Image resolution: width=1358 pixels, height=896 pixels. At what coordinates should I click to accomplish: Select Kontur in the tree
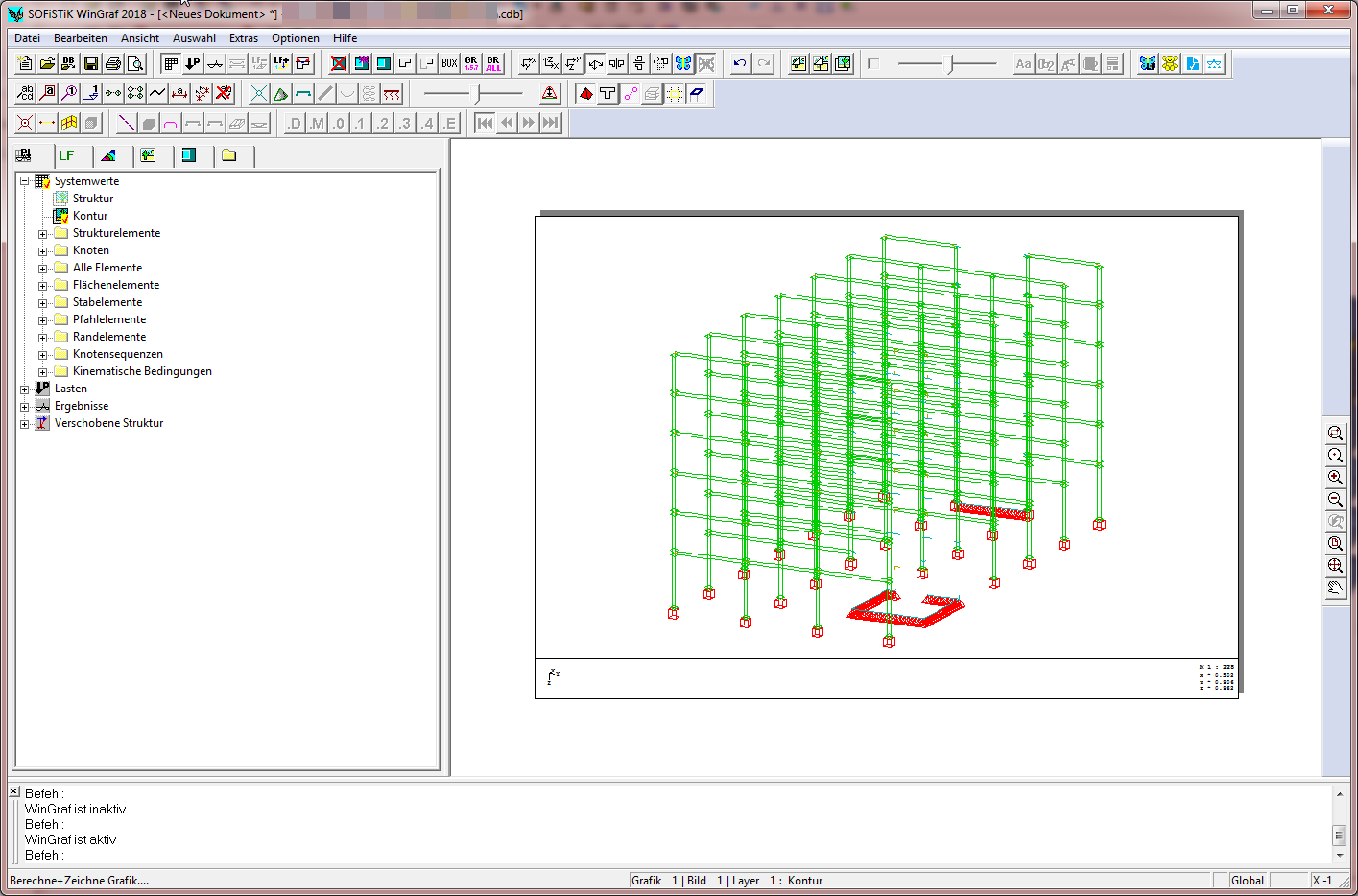click(90, 216)
